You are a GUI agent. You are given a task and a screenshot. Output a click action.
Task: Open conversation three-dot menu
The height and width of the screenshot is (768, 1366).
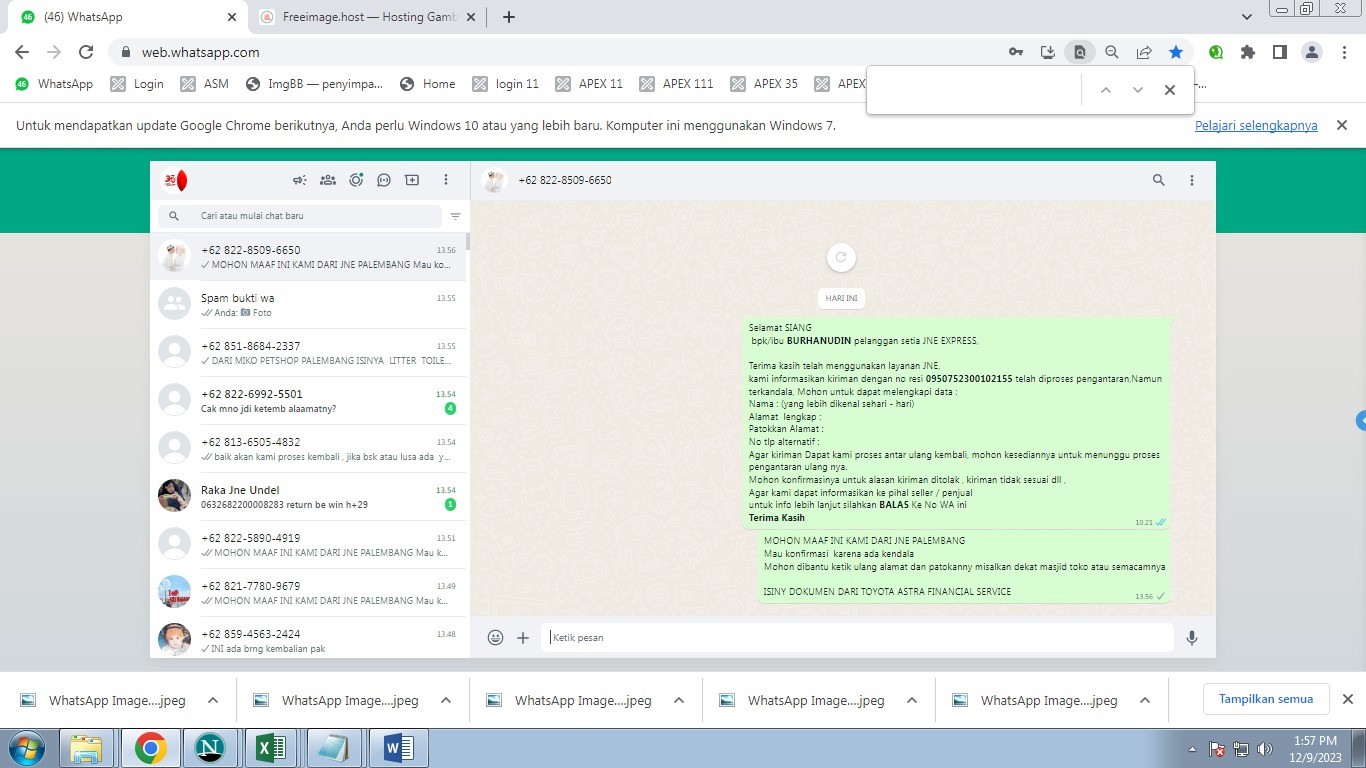pos(1192,180)
